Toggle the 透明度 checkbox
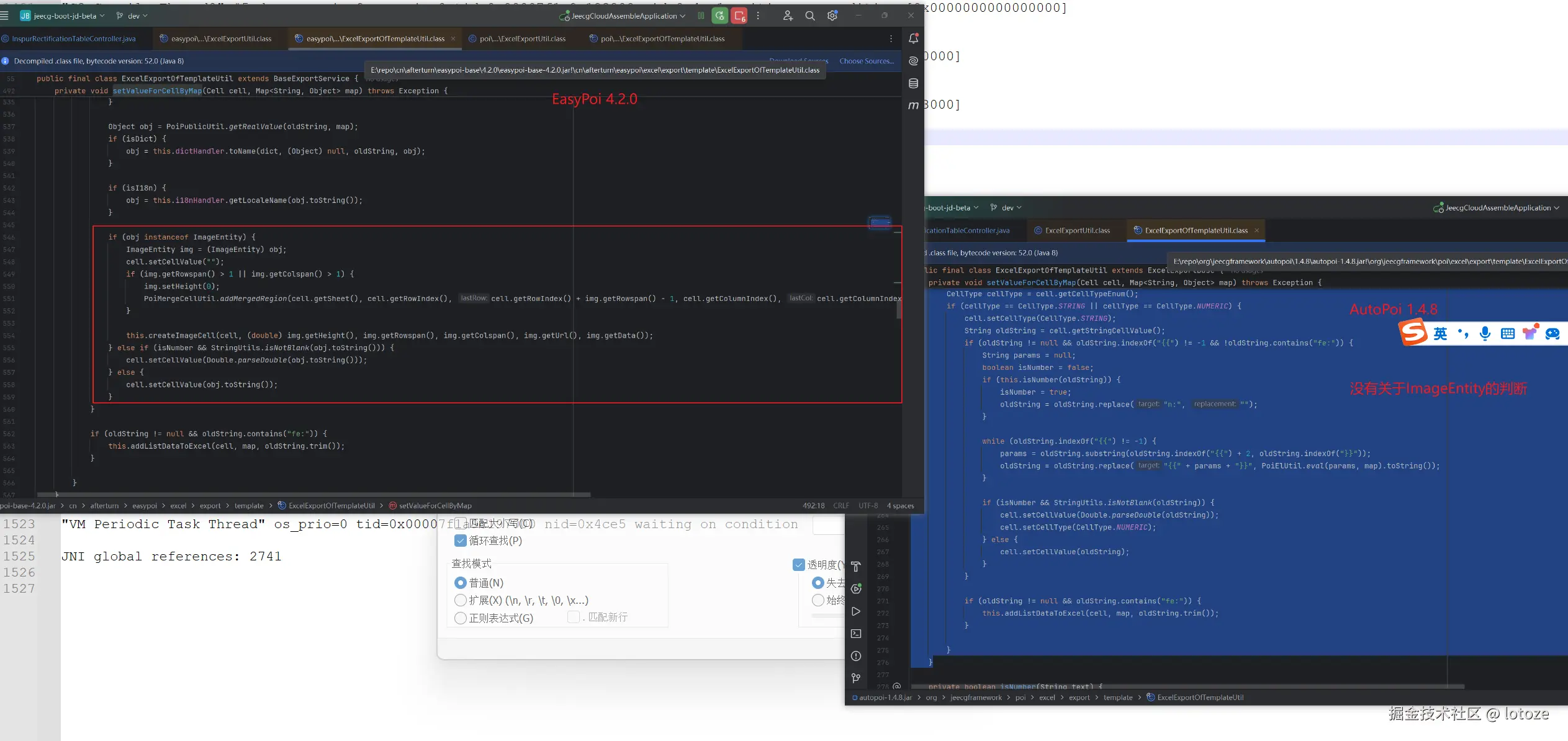 tap(799, 565)
